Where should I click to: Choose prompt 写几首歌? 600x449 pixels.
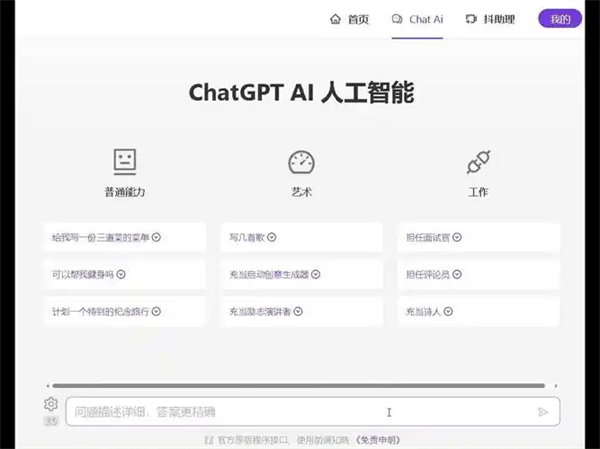point(302,237)
